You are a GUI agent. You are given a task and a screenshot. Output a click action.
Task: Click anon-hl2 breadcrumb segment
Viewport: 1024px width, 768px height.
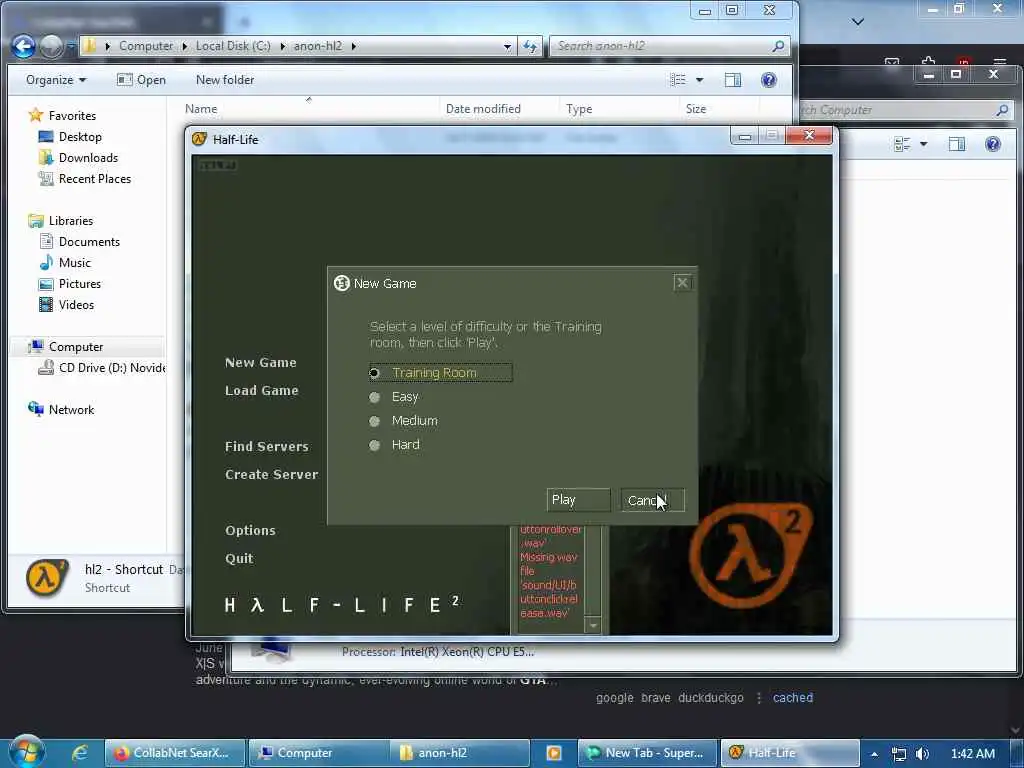(317, 46)
